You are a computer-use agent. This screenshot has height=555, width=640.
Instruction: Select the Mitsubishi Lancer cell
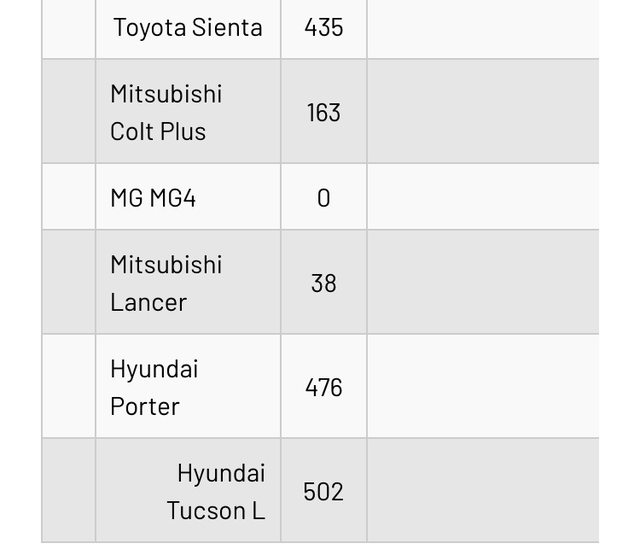(x=166, y=283)
